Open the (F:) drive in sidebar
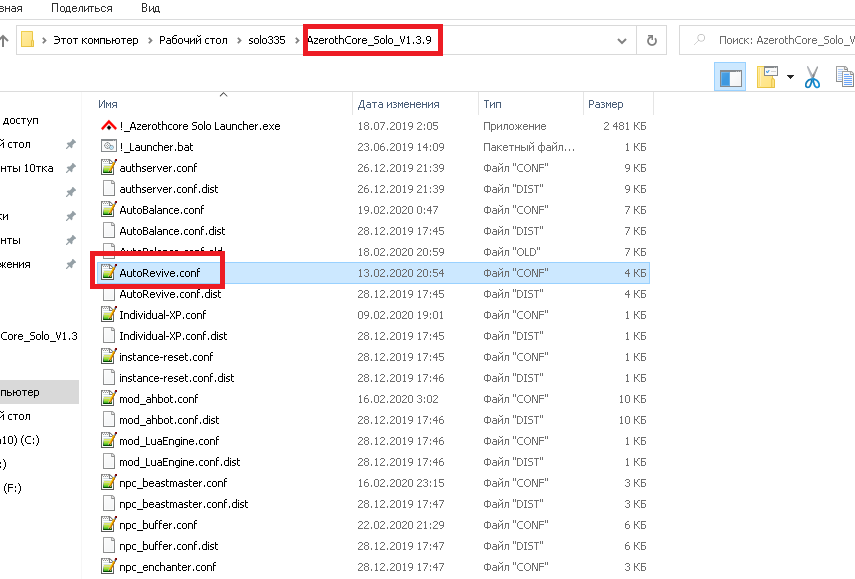 (x=12, y=488)
